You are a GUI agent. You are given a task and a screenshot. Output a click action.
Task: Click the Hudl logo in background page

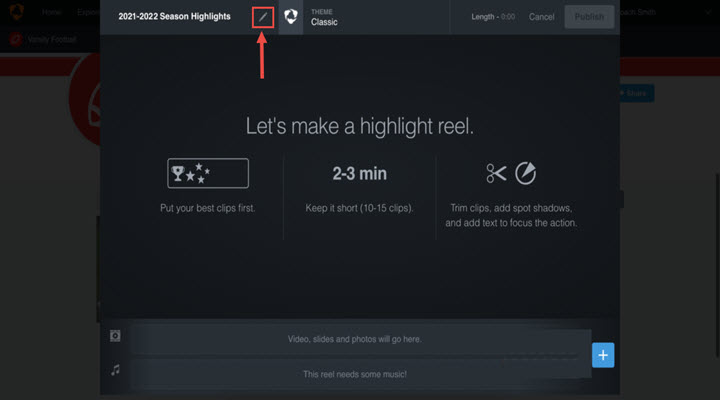click(17, 12)
